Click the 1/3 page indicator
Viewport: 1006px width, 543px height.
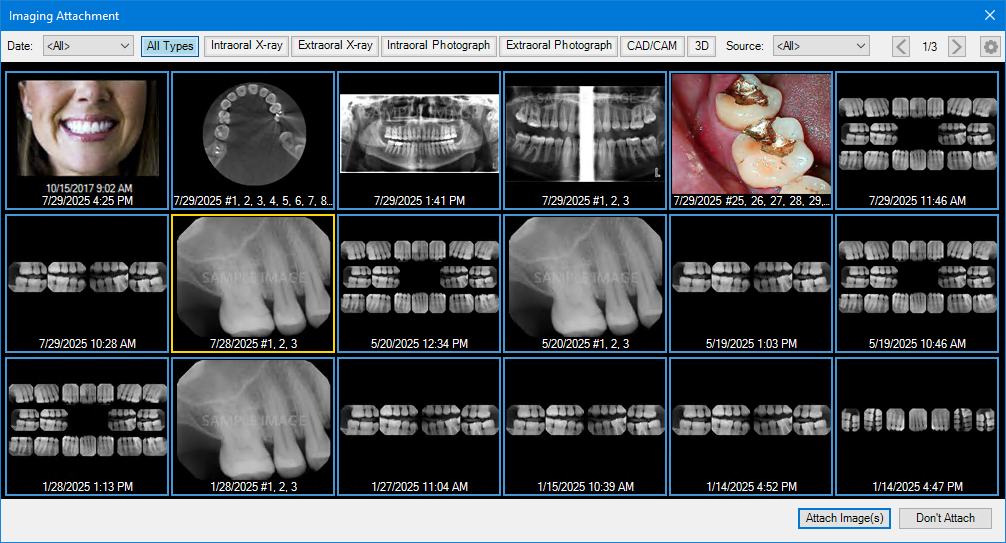929,46
